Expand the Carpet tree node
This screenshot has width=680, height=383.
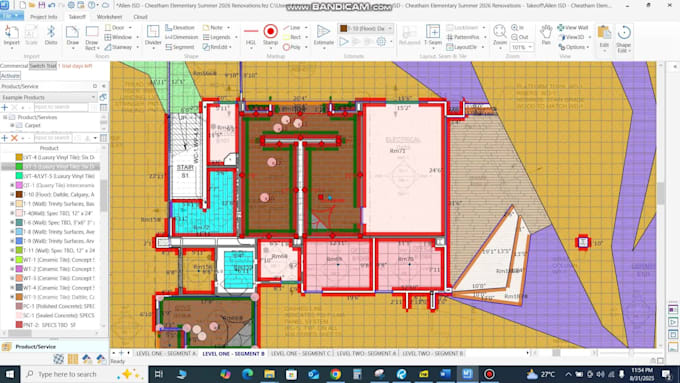tap(13, 125)
